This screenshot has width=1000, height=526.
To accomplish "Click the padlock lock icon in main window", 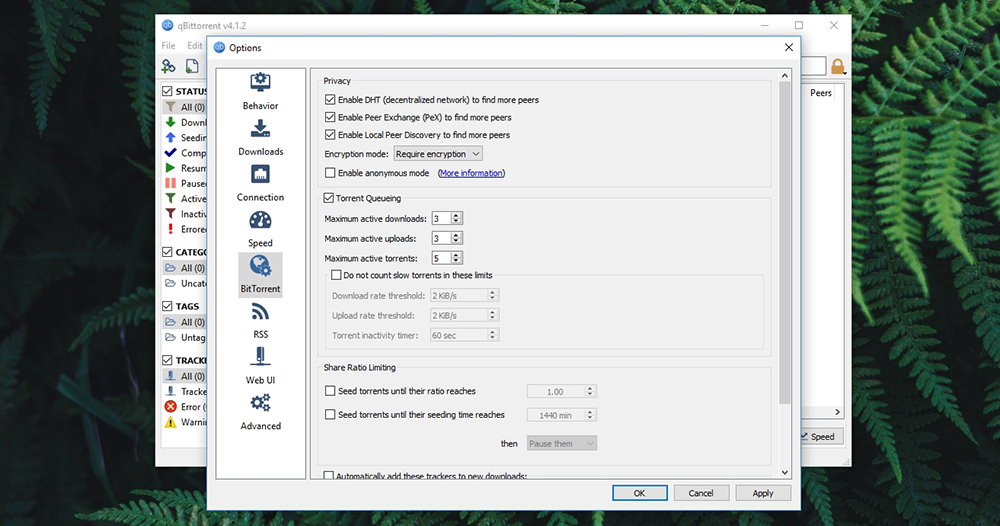I will (x=837, y=66).
